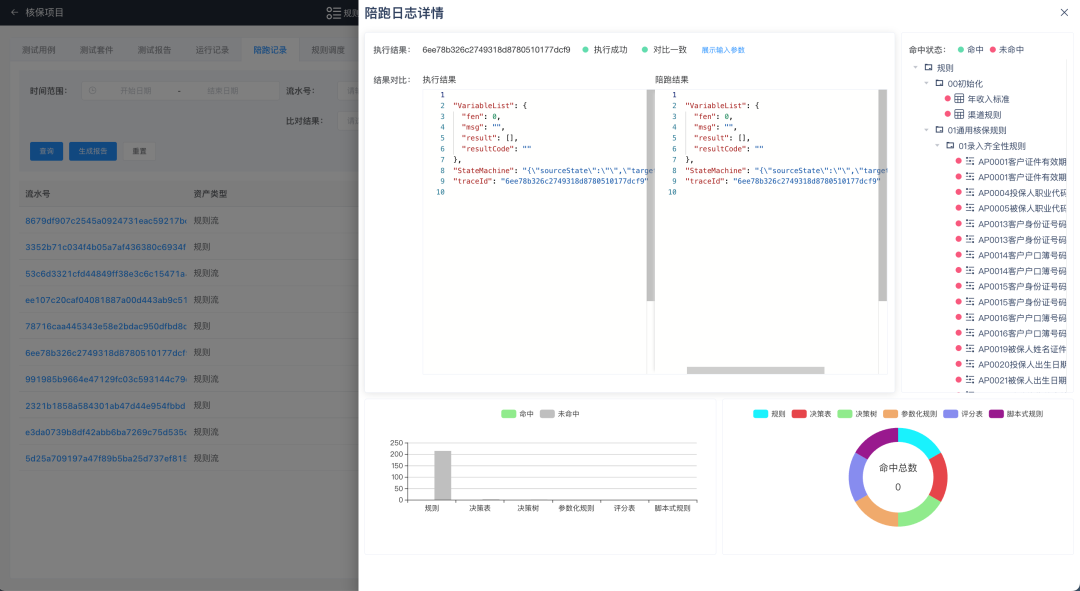The height and width of the screenshot is (591, 1080).
Task: Select the AP0005被保人职业代码 tree item
Action: click(1021, 208)
